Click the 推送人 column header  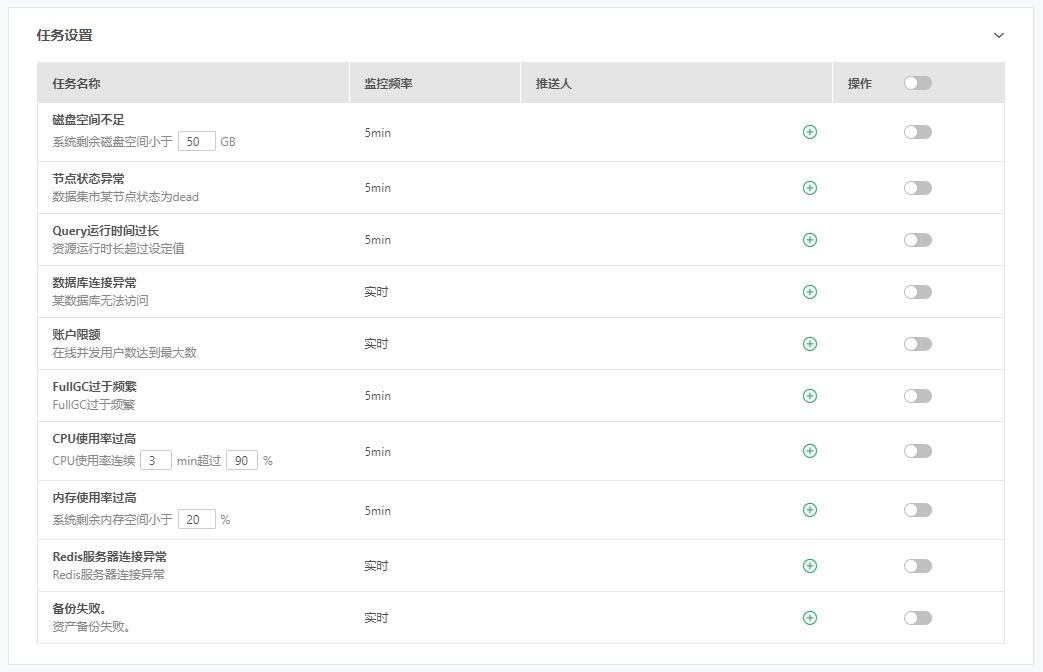[x=553, y=84]
